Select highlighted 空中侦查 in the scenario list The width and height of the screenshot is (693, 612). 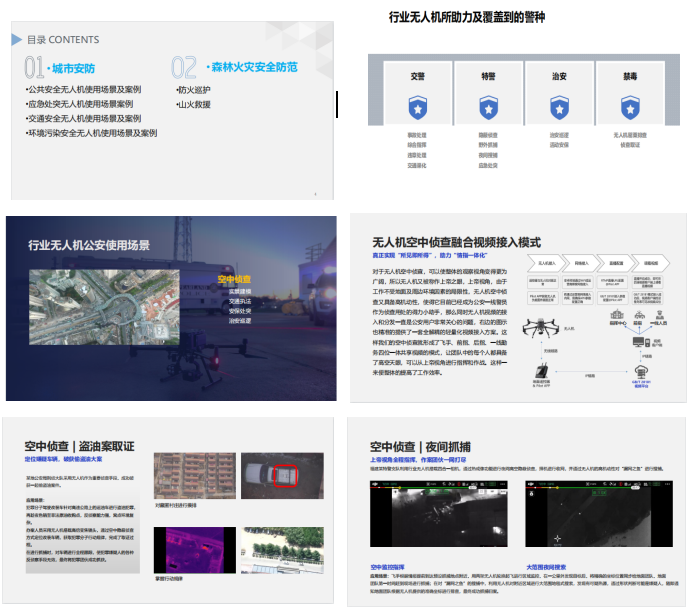click(x=234, y=279)
